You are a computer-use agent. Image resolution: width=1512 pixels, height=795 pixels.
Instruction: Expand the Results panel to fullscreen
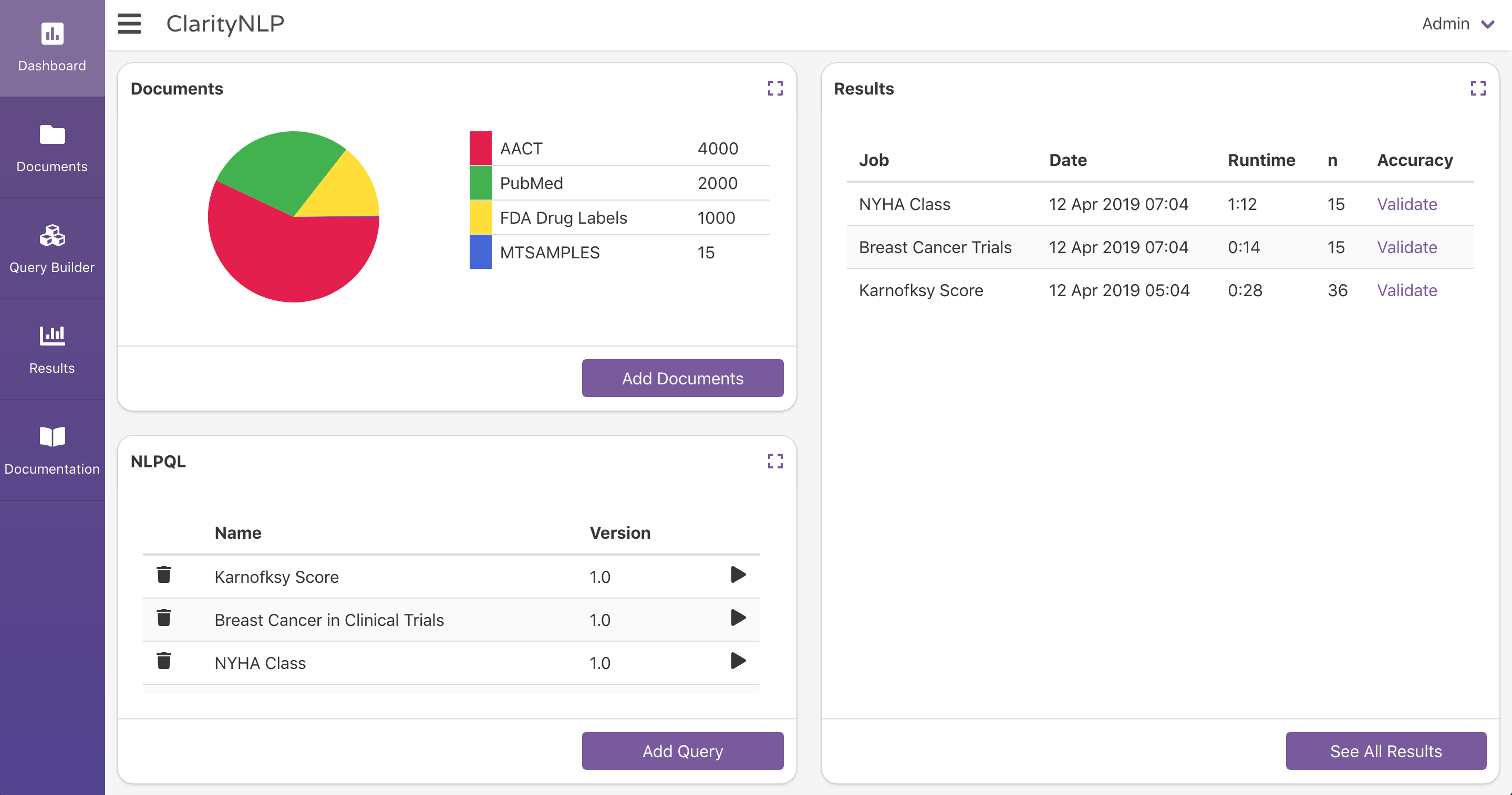(x=1477, y=89)
